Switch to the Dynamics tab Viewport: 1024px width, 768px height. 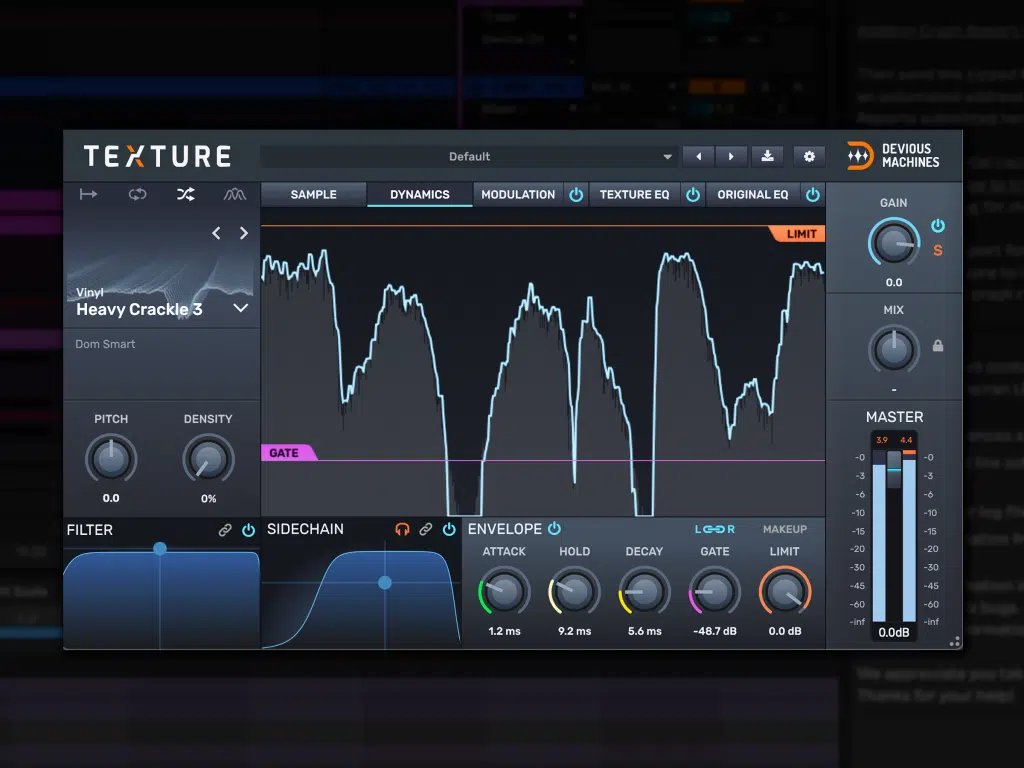(x=420, y=195)
